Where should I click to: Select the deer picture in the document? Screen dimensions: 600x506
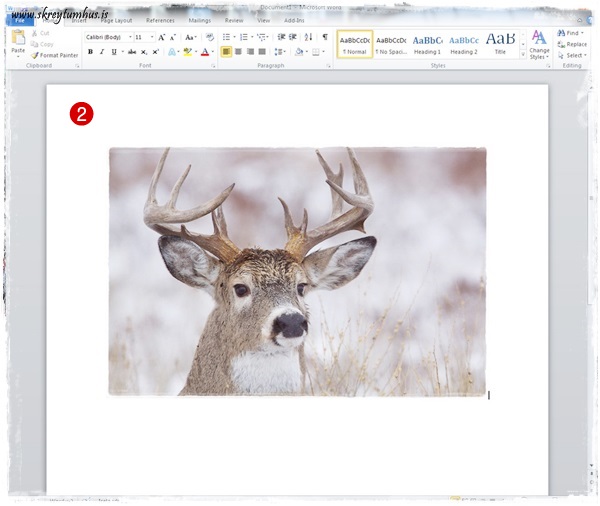(297, 272)
